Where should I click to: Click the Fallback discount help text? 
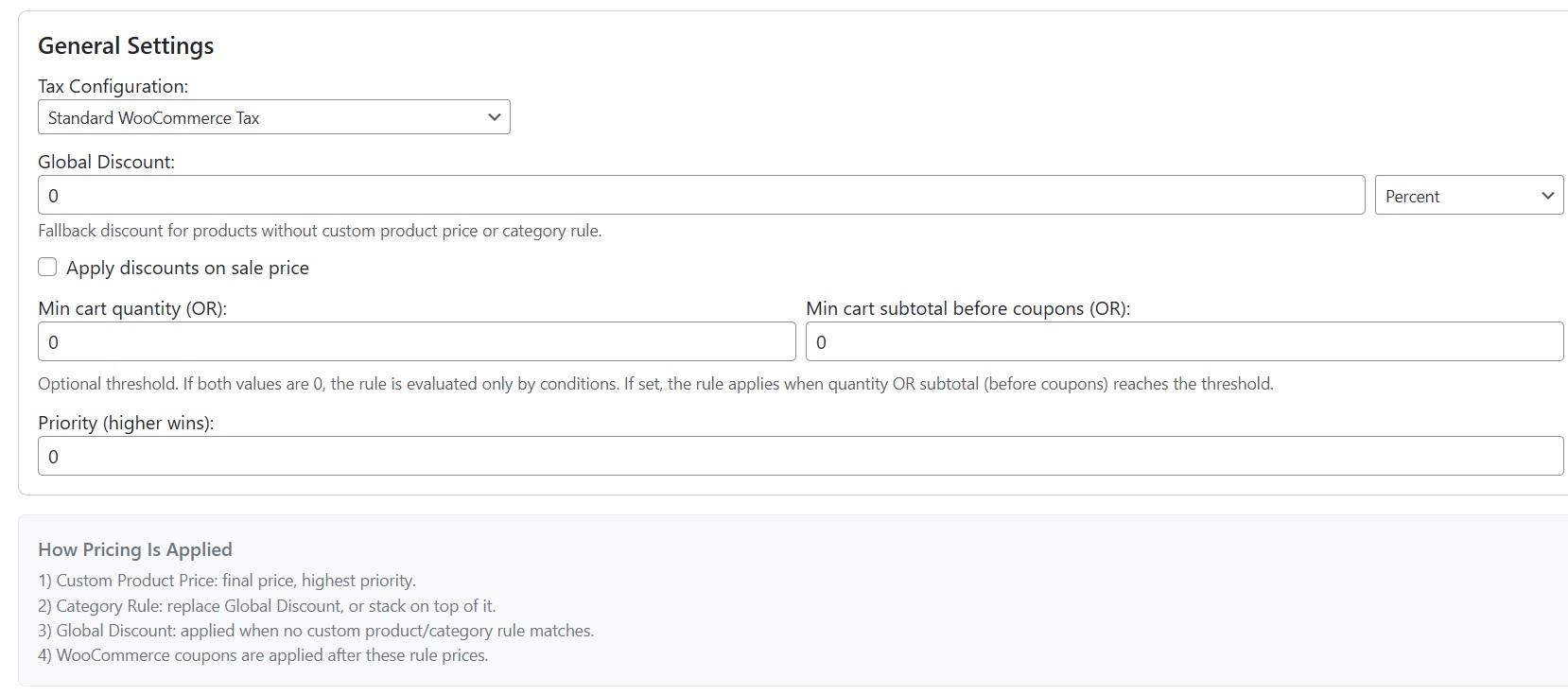click(x=320, y=231)
